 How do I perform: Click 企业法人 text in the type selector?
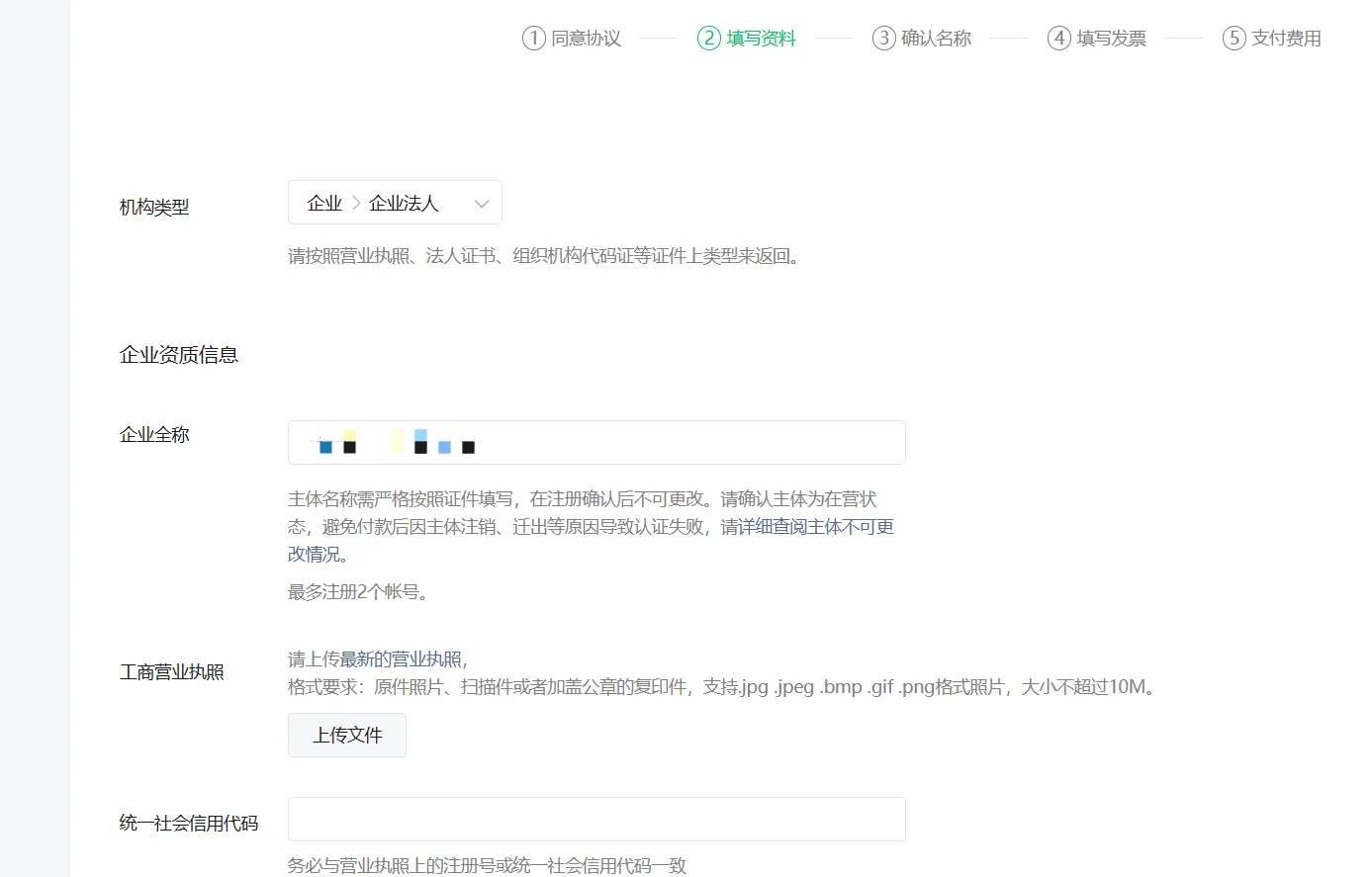point(404,204)
